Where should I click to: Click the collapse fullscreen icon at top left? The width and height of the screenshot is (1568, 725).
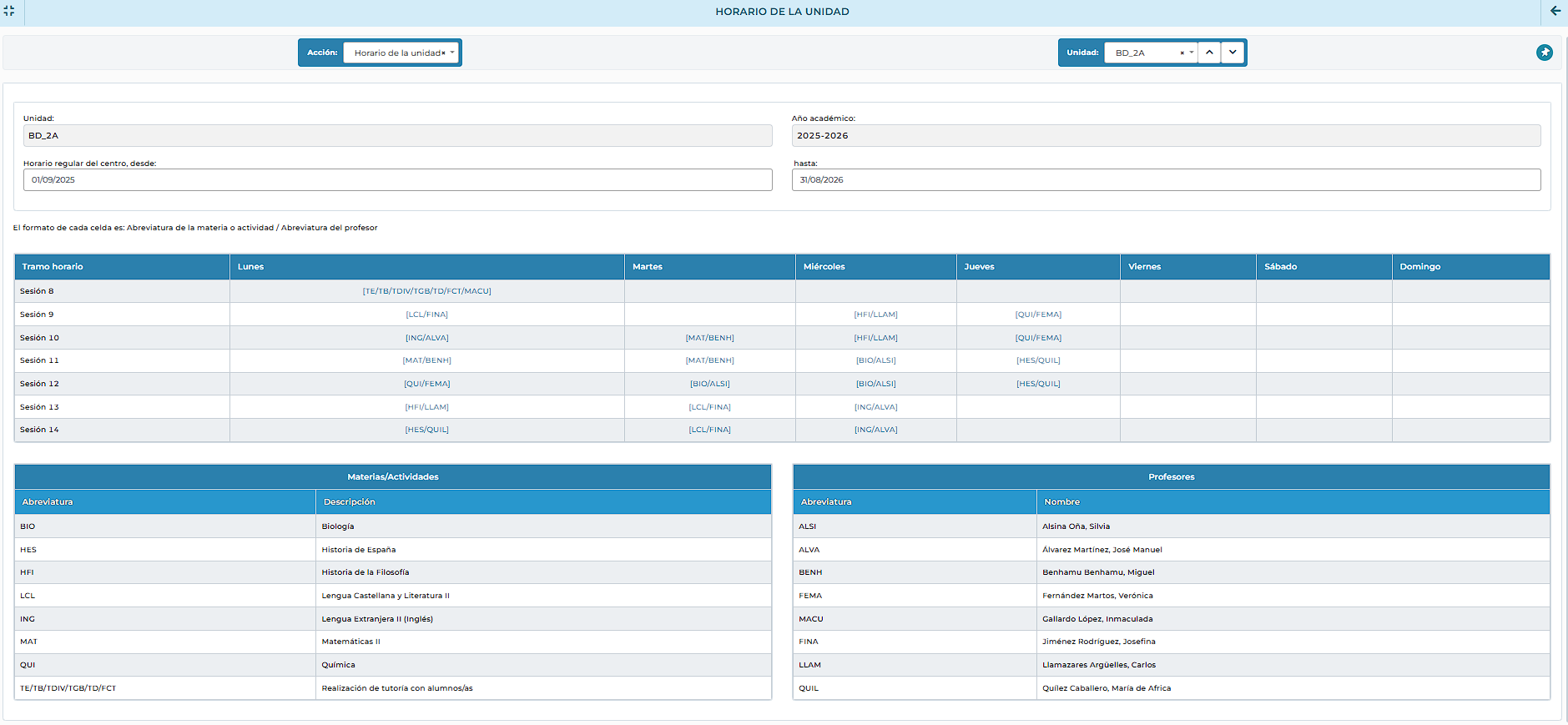[9, 11]
